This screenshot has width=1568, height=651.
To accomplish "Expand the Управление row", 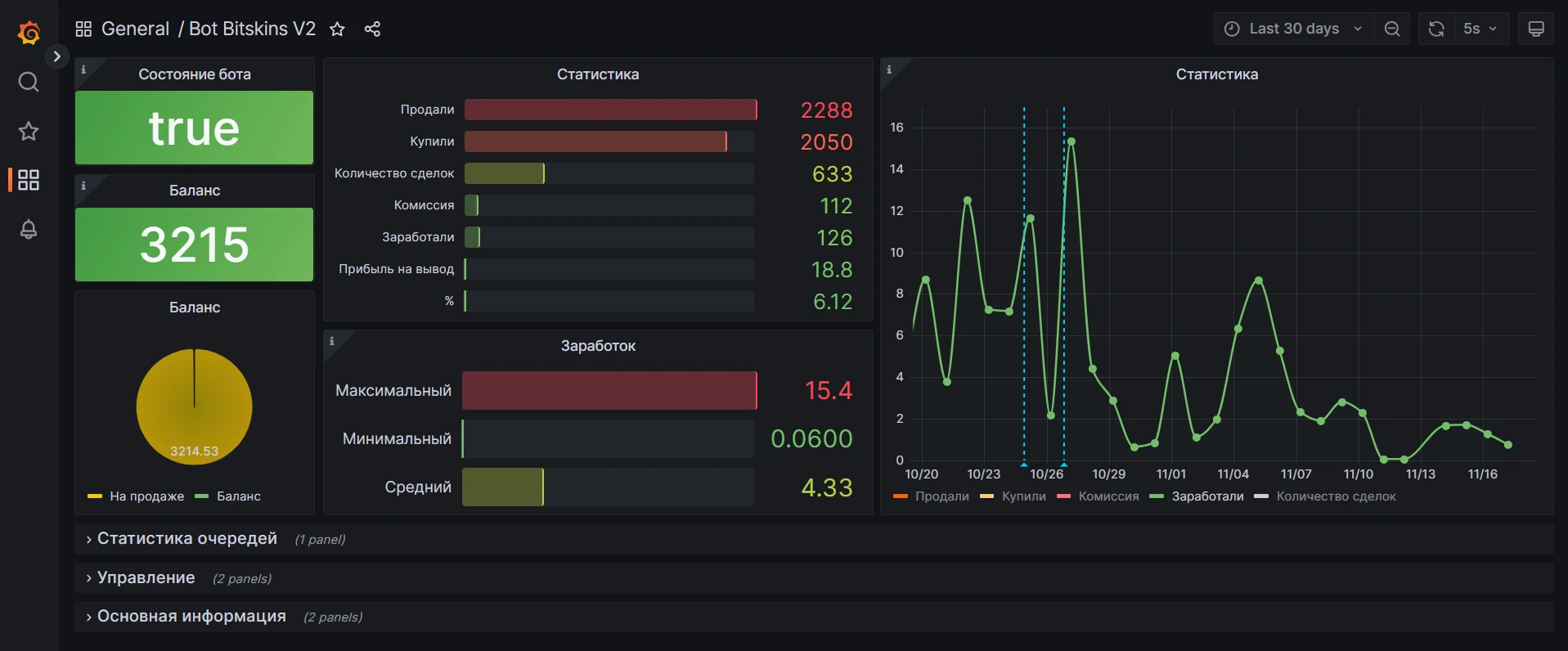I will click(146, 578).
